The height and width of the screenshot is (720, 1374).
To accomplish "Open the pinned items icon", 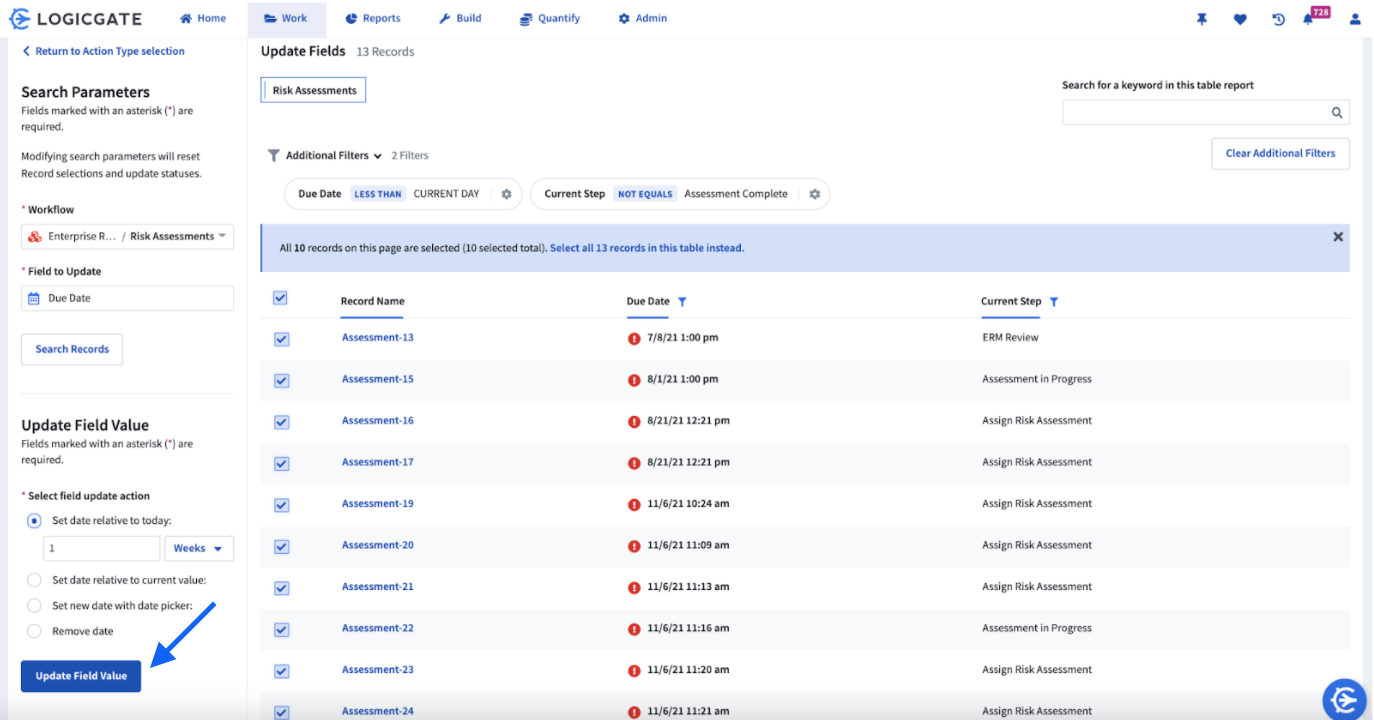I will pos(1202,19).
